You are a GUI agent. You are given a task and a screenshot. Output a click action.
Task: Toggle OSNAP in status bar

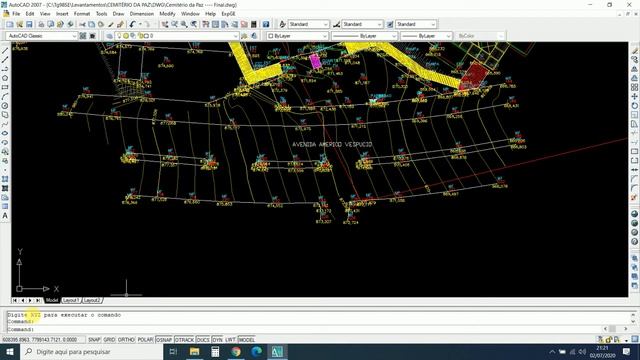click(x=164, y=340)
